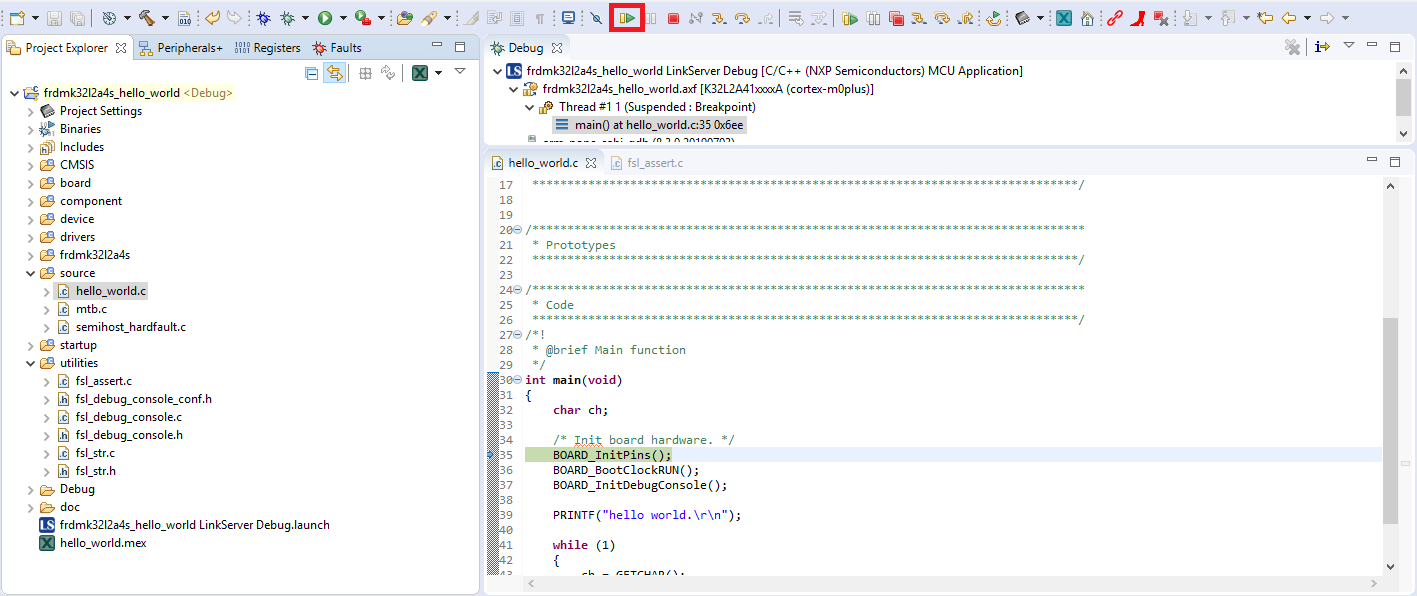Click the blue Debug bug icon
Screen dimensions: 1417x596
[x=263, y=18]
